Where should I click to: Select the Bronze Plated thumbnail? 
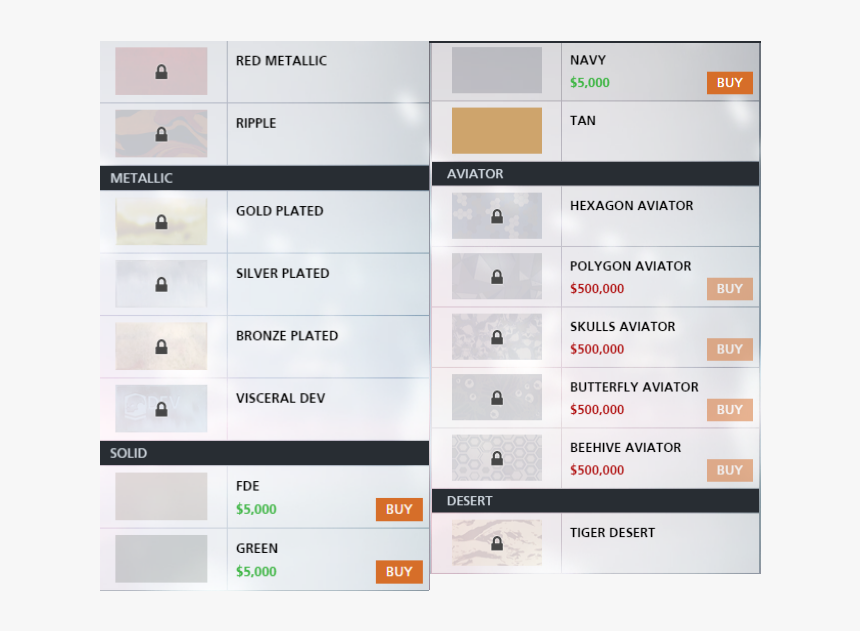(x=161, y=346)
